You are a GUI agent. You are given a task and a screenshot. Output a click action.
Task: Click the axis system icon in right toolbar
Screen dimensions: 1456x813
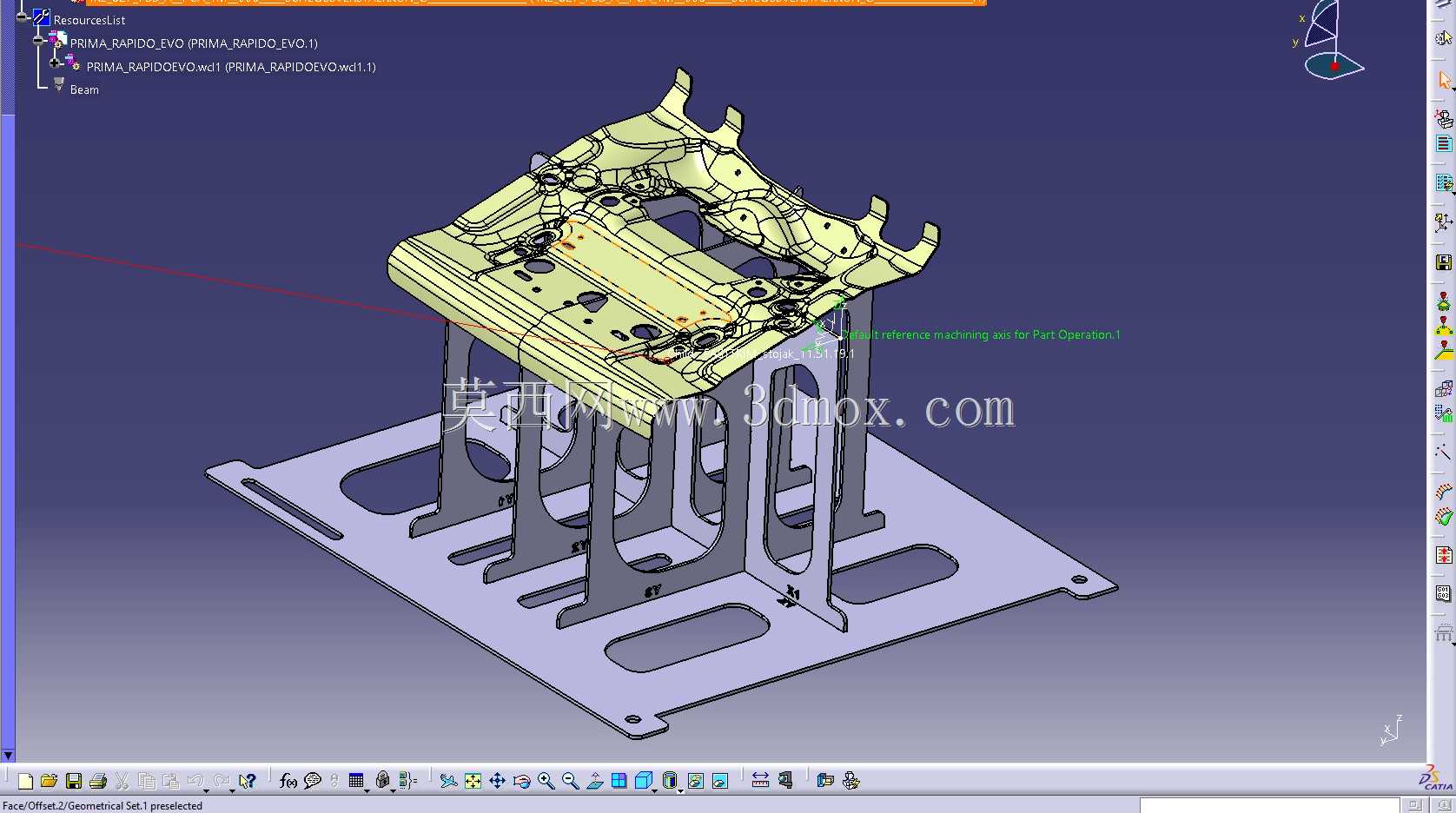[x=1444, y=222]
